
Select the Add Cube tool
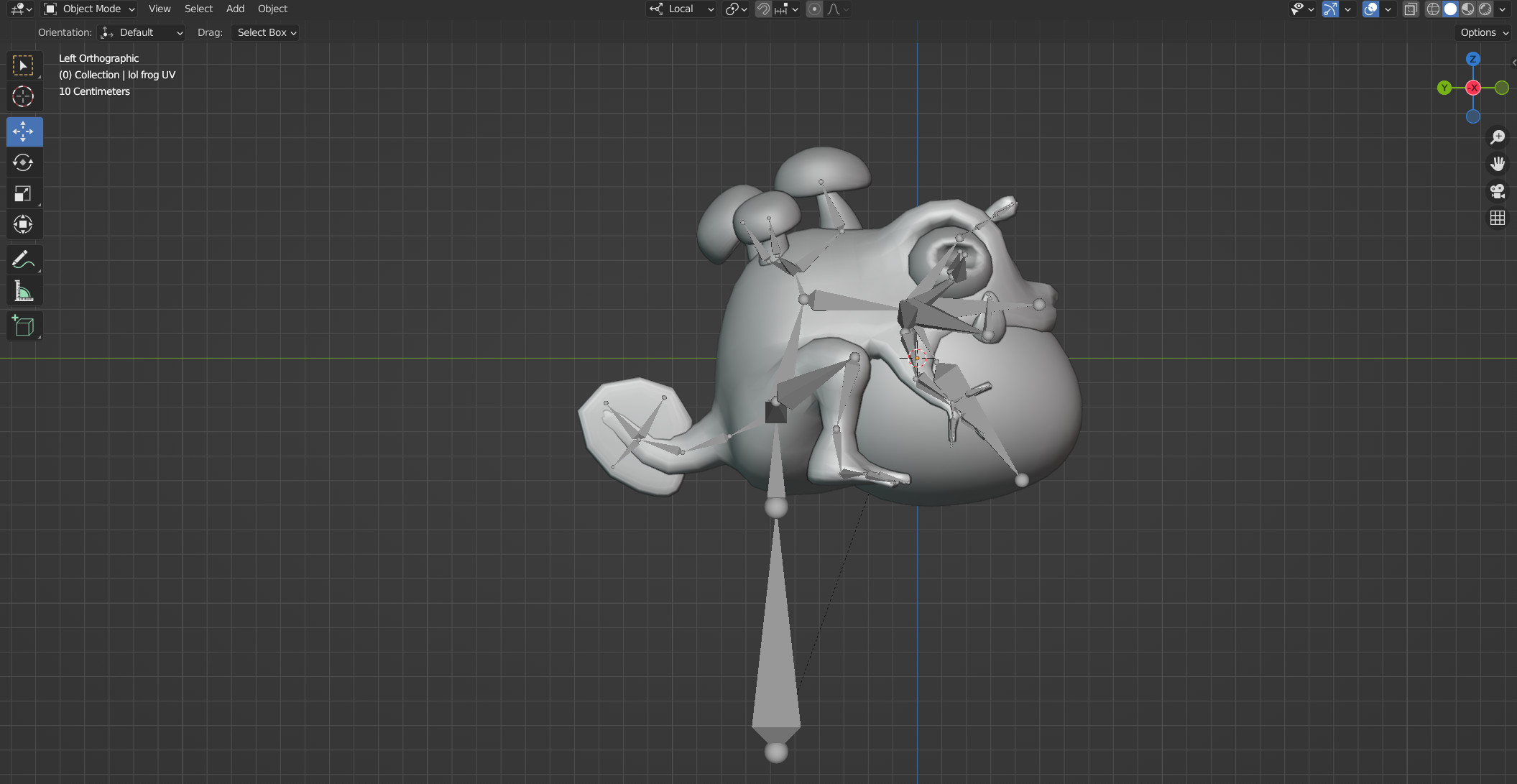24,326
